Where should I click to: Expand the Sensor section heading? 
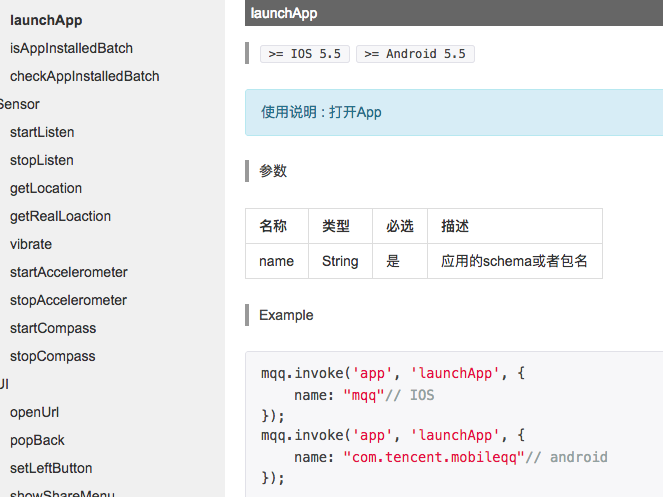(20, 104)
